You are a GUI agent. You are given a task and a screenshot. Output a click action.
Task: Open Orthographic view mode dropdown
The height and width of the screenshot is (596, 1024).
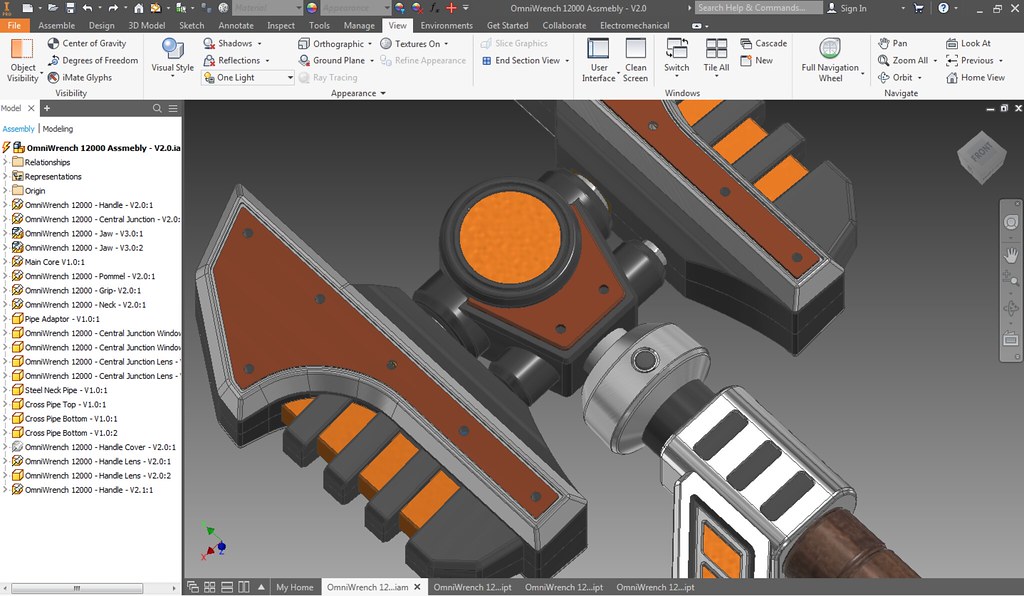(334, 44)
